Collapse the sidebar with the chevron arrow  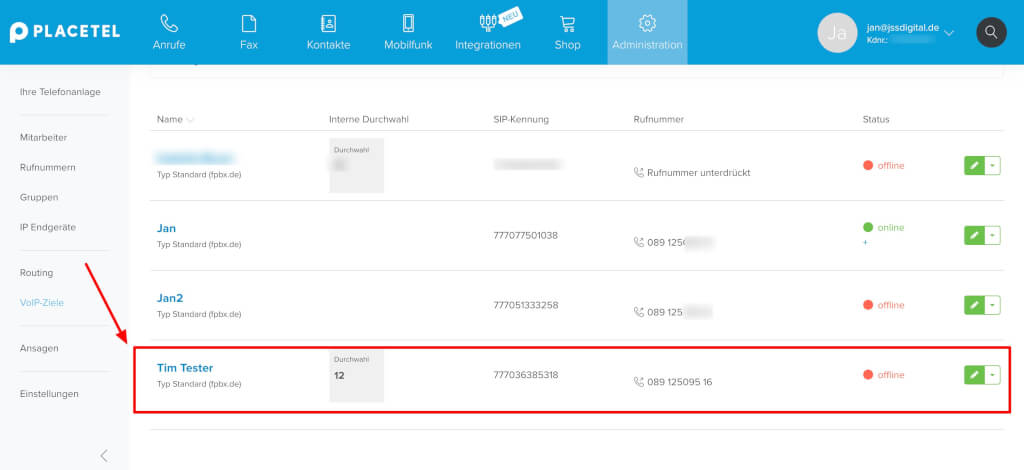104,456
